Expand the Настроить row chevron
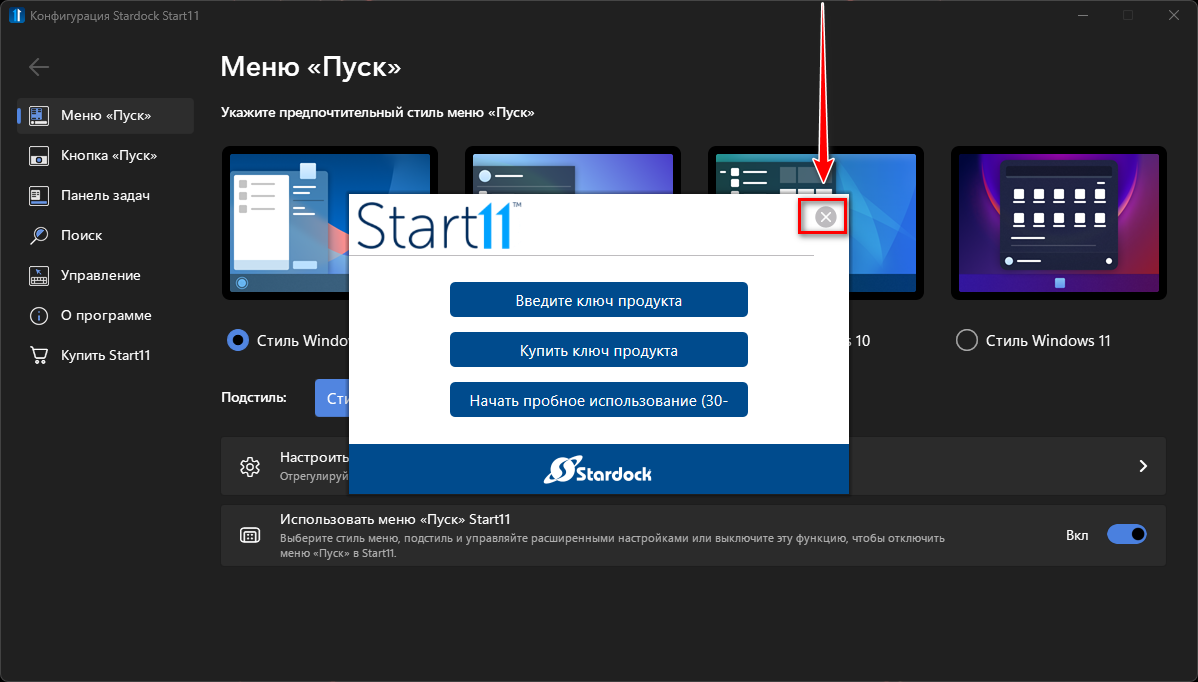 [1143, 466]
